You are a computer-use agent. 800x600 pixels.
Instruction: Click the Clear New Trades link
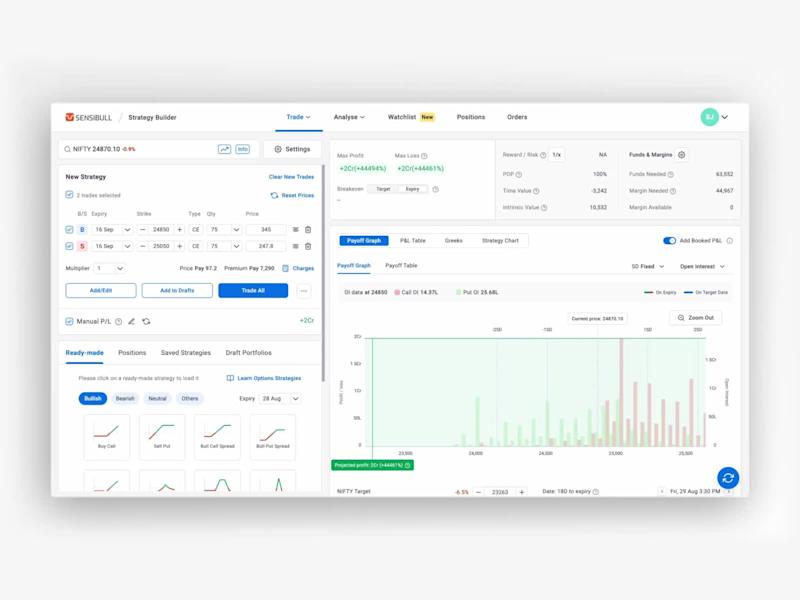(x=291, y=177)
